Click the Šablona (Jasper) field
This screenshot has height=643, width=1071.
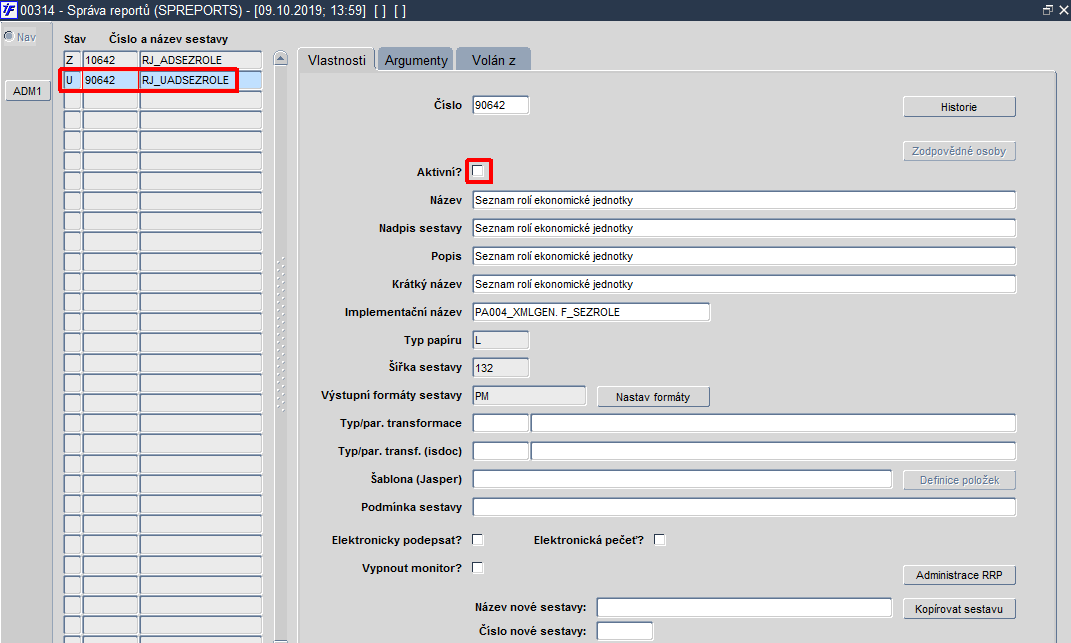[682, 479]
